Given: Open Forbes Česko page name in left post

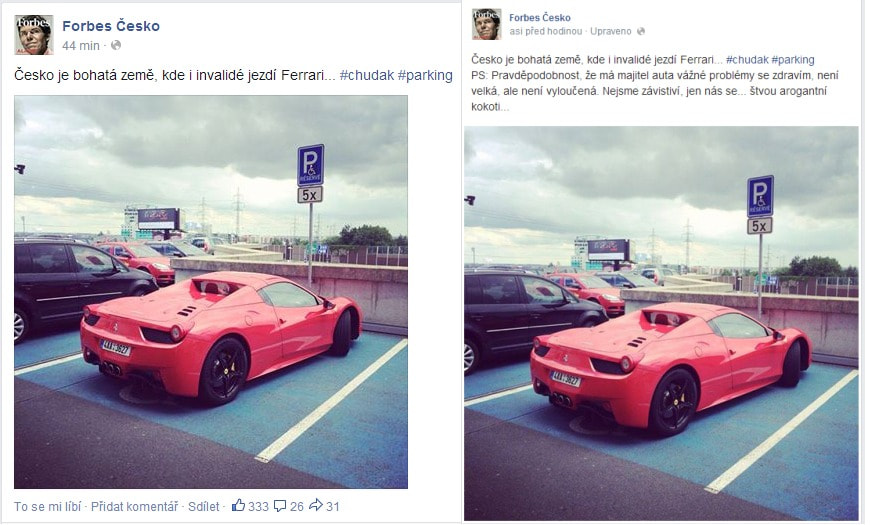Looking at the screenshot, I should pos(111,26).
